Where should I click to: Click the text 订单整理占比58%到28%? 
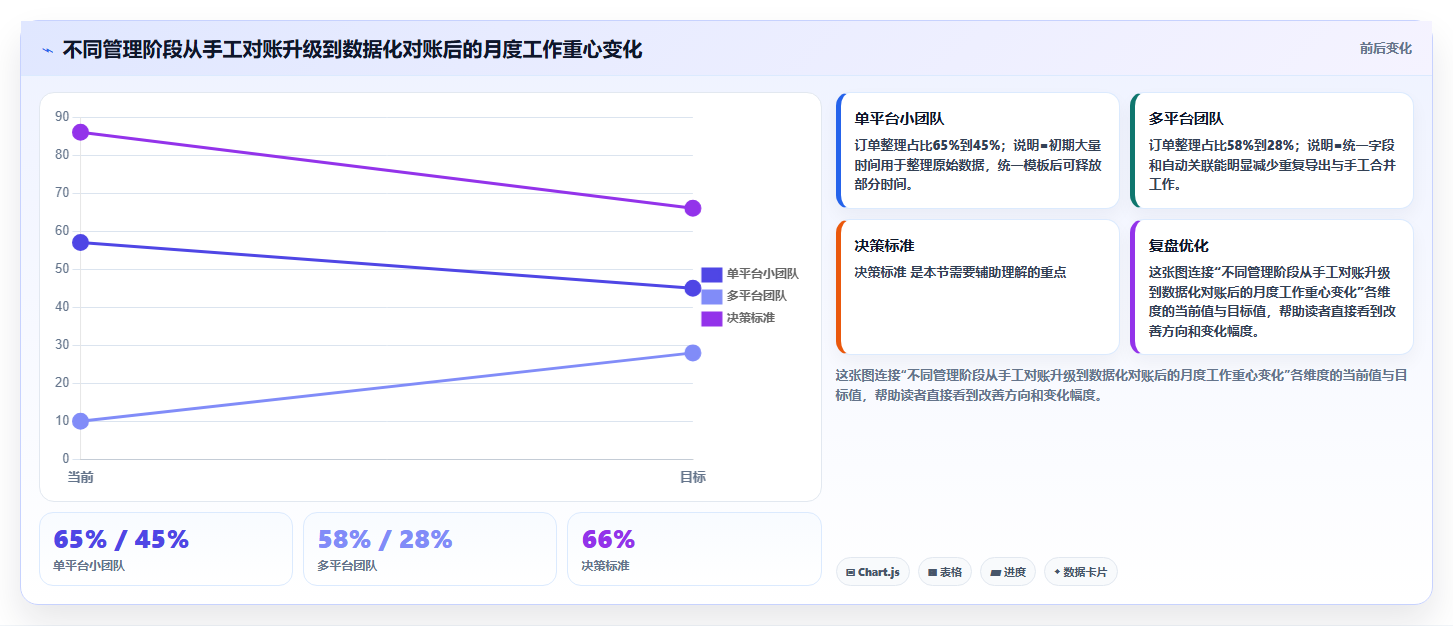pyautogui.click(x=1223, y=144)
